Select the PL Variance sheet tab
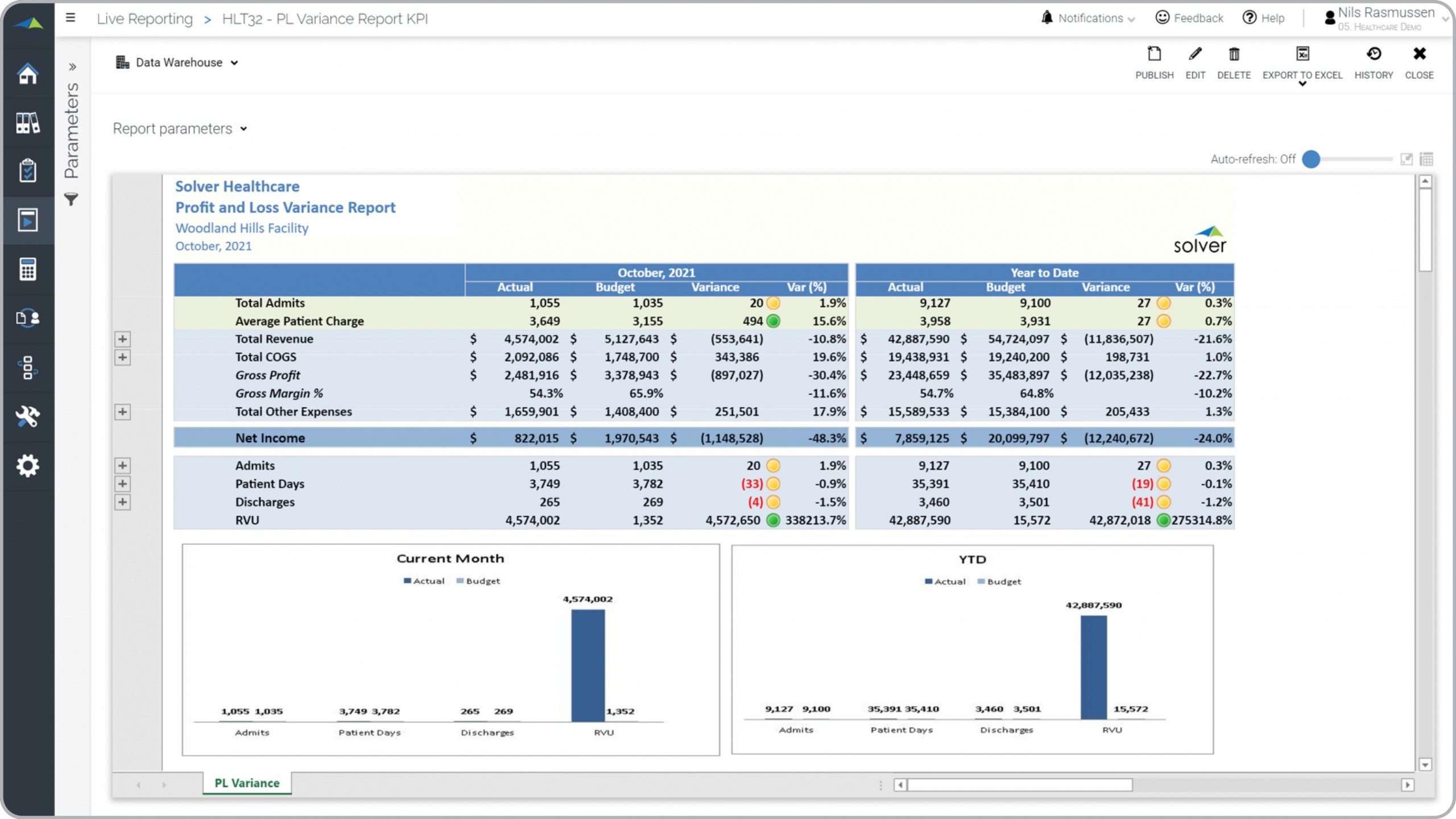Viewport: 1456px width, 819px height. tap(247, 783)
